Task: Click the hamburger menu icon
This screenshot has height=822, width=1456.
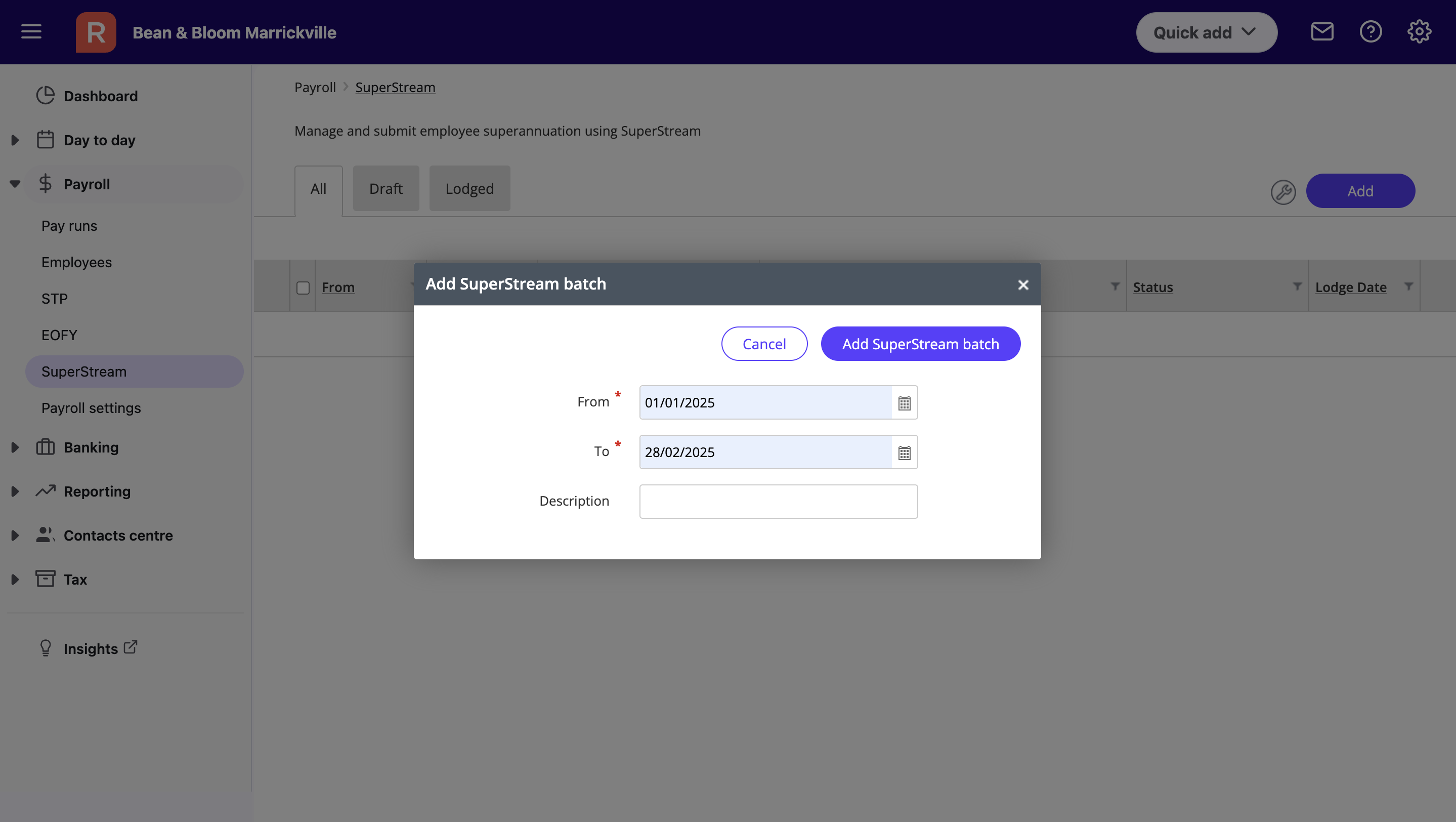Action: (30, 32)
